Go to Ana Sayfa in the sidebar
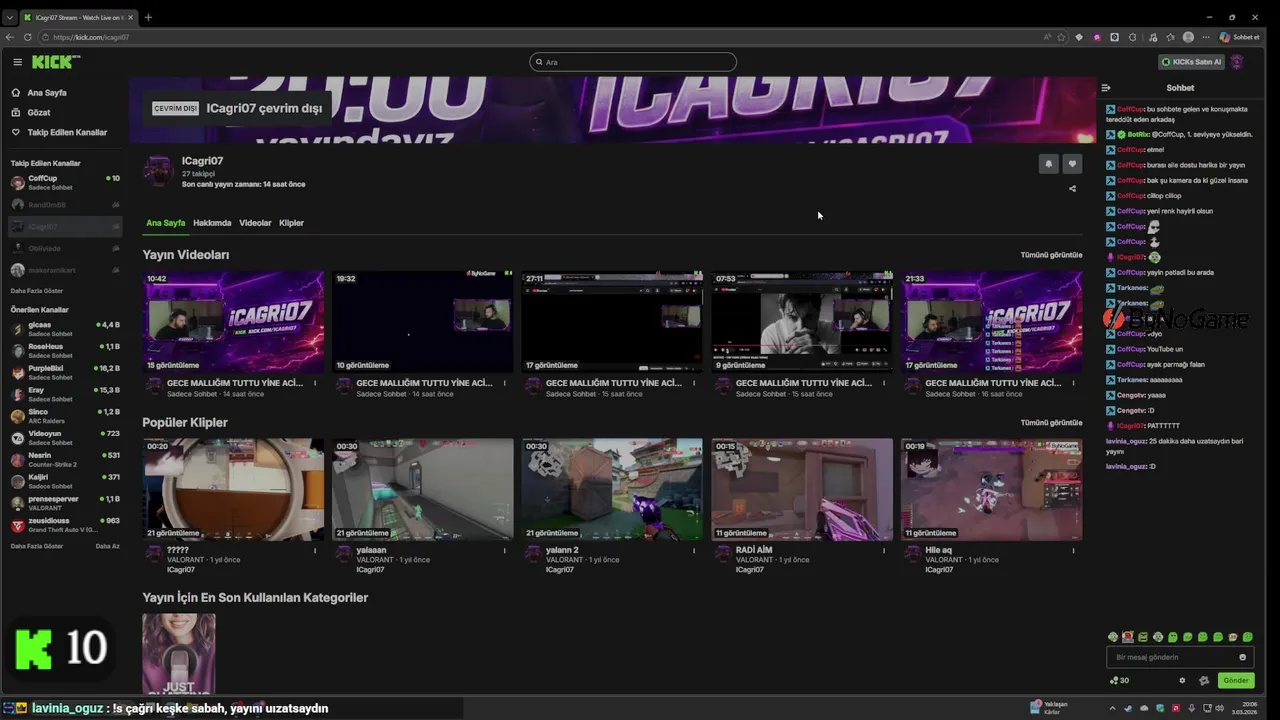The height and width of the screenshot is (720, 1280). click(x=39, y=93)
